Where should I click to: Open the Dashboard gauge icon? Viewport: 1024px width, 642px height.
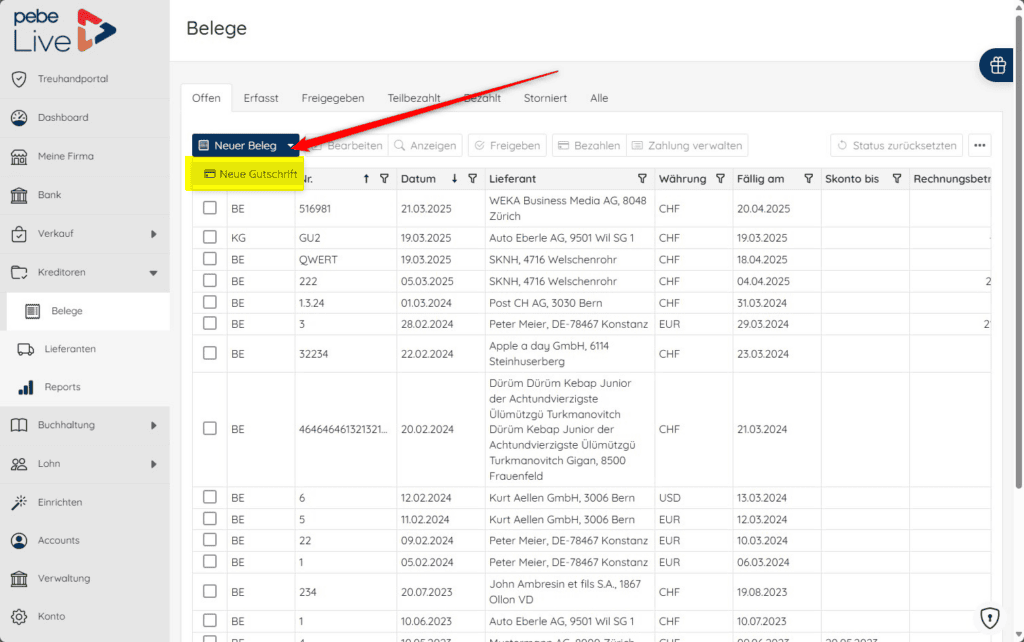[x=19, y=118]
